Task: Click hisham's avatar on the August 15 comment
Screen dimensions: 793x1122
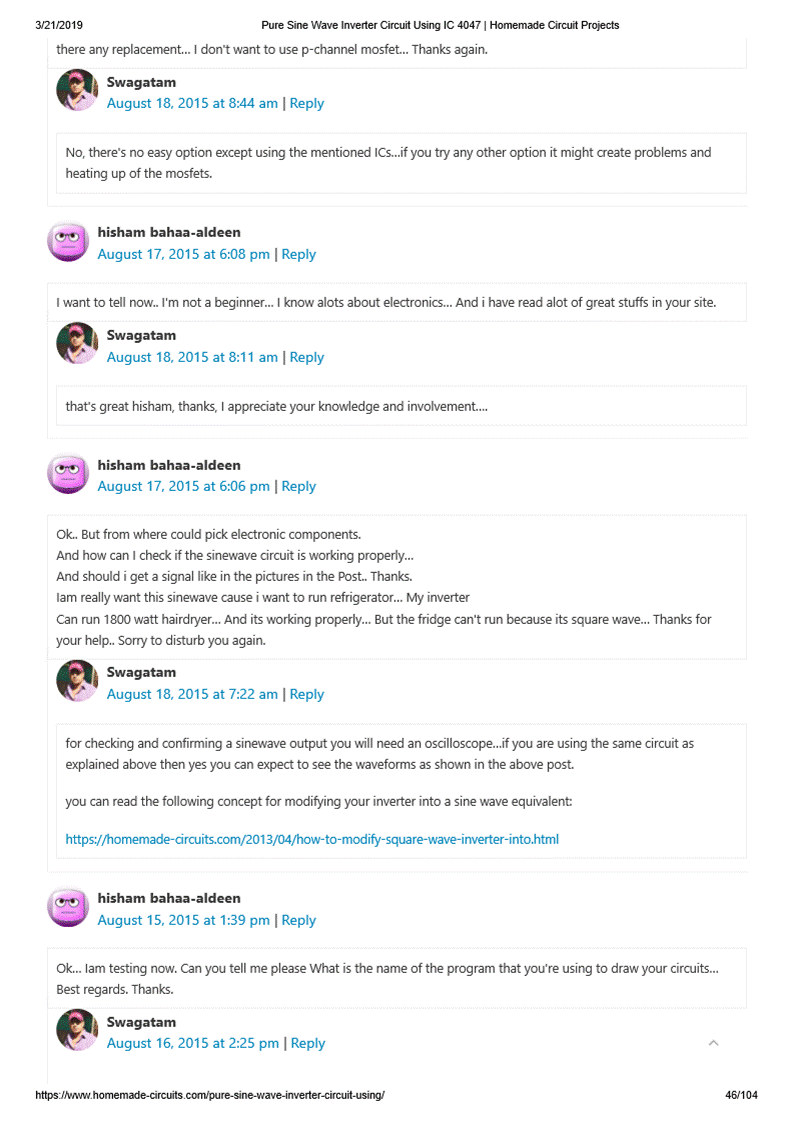Action: click(x=68, y=907)
